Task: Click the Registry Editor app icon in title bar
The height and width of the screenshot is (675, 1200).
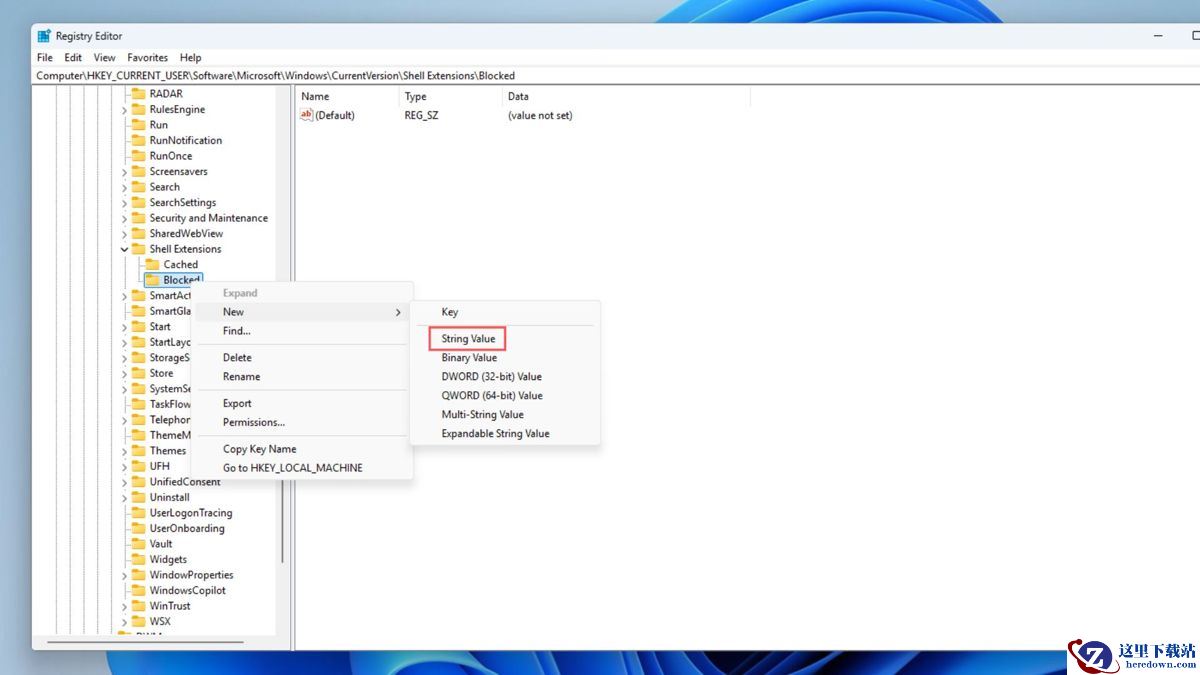Action: (44, 36)
